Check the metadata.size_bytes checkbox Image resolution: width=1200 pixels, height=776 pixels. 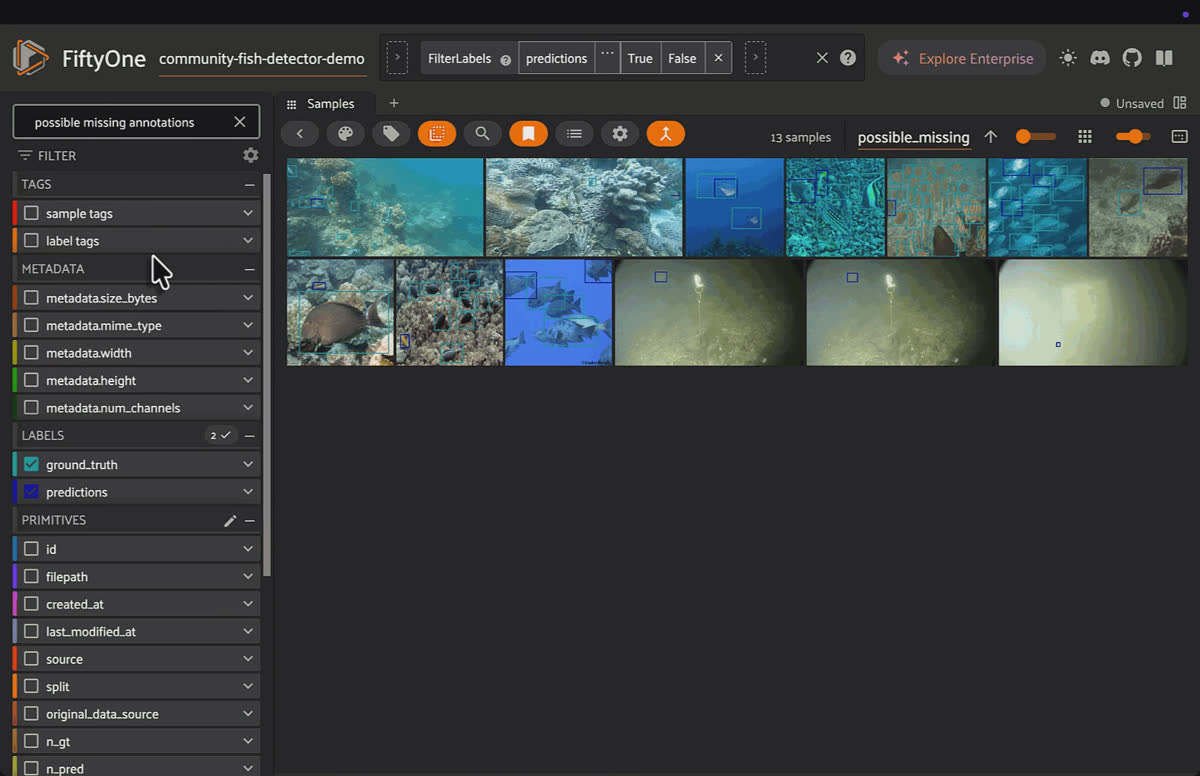point(32,298)
